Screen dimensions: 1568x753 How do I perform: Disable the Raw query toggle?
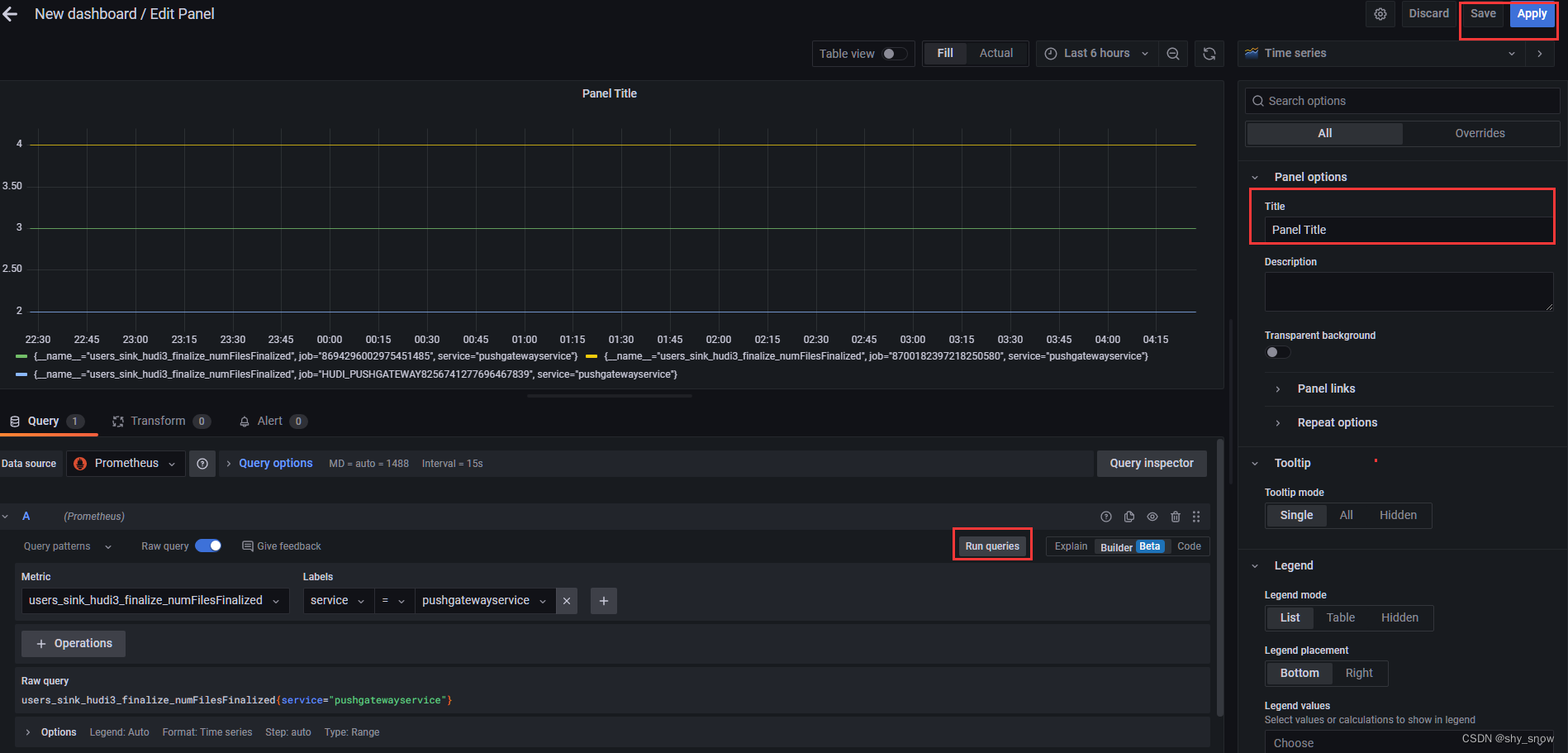[209, 546]
